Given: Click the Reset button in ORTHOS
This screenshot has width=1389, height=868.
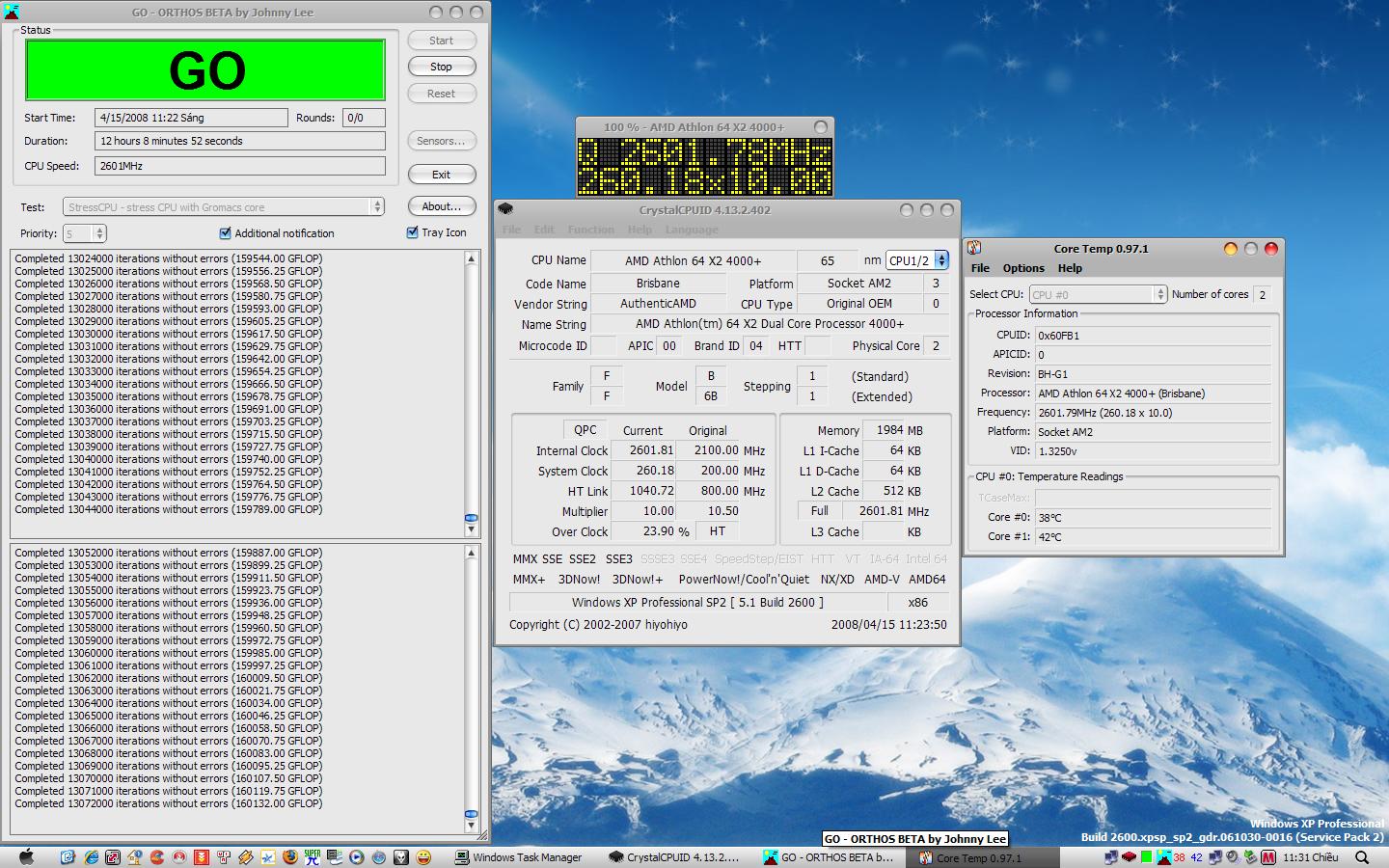Looking at the screenshot, I should [441, 94].
